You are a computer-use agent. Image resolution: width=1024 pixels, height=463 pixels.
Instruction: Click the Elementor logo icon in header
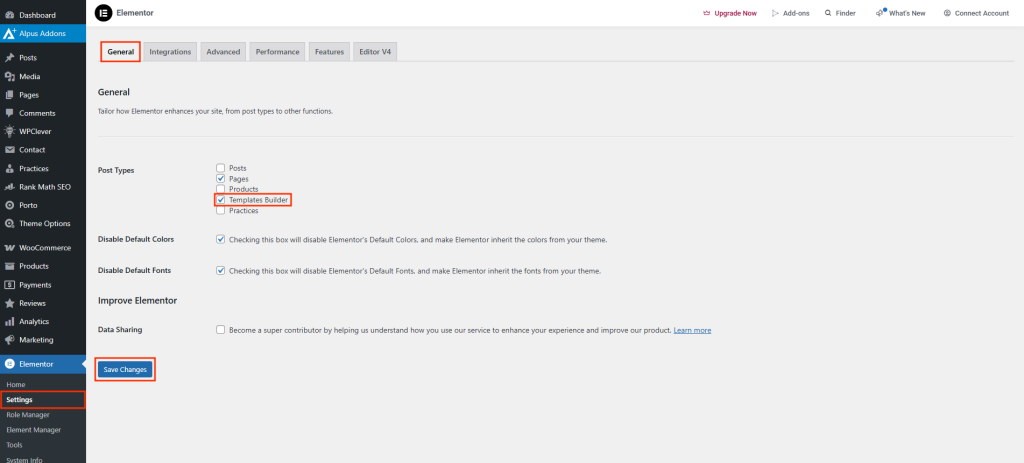pyautogui.click(x=103, y=13)
